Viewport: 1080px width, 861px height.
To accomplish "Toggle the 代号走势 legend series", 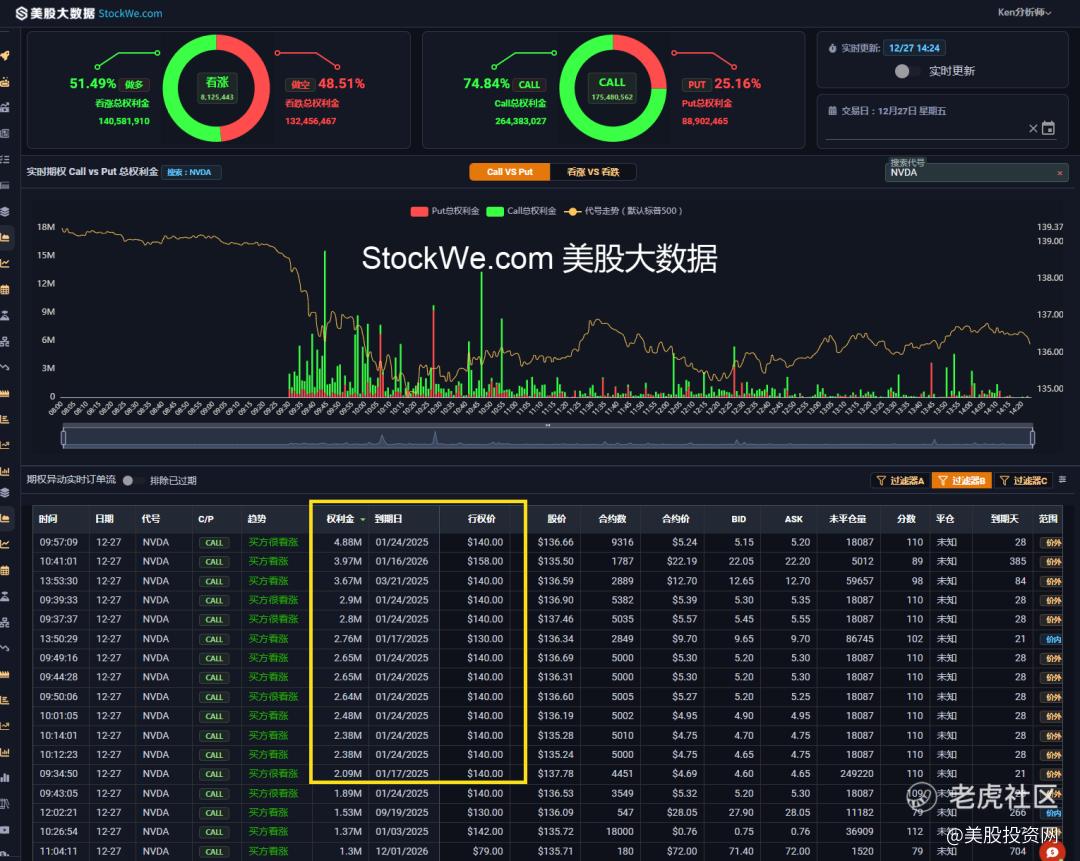I will point(623,211).
